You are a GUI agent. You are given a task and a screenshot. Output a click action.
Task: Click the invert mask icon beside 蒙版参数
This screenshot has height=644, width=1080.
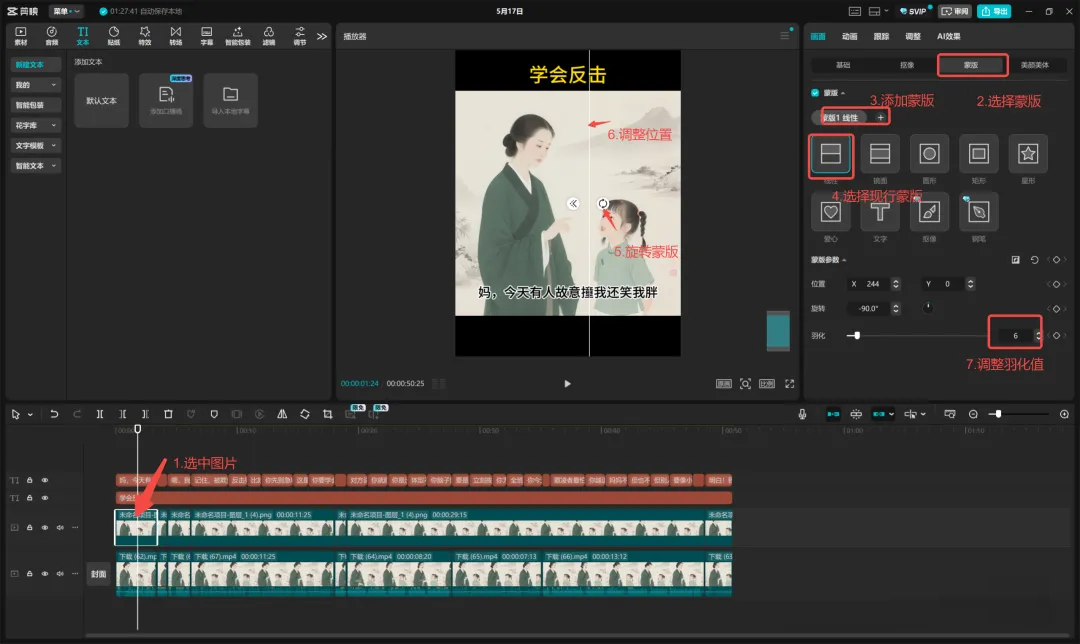tap(1015, 260)
